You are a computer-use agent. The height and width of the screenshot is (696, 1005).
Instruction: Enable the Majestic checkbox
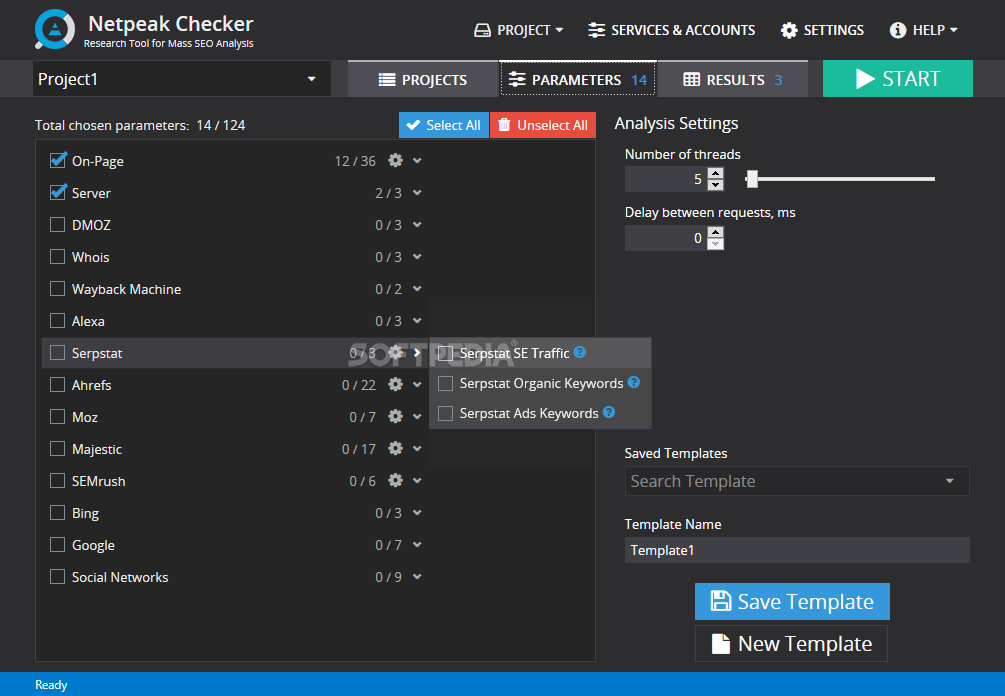(58, 449)
